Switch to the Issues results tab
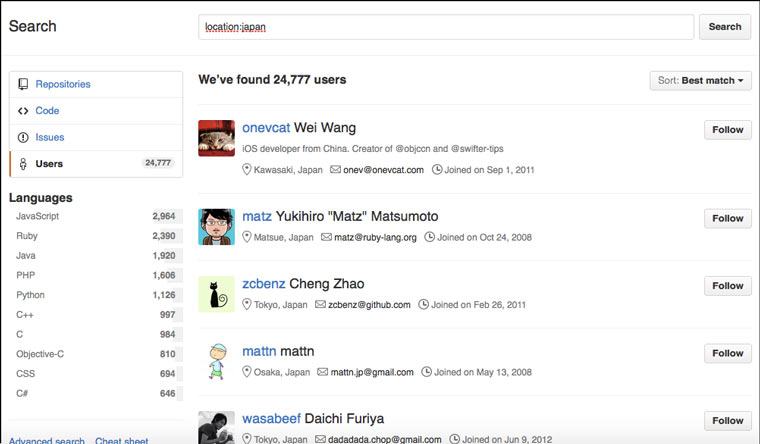760x444 pixels. coord(96,137)
